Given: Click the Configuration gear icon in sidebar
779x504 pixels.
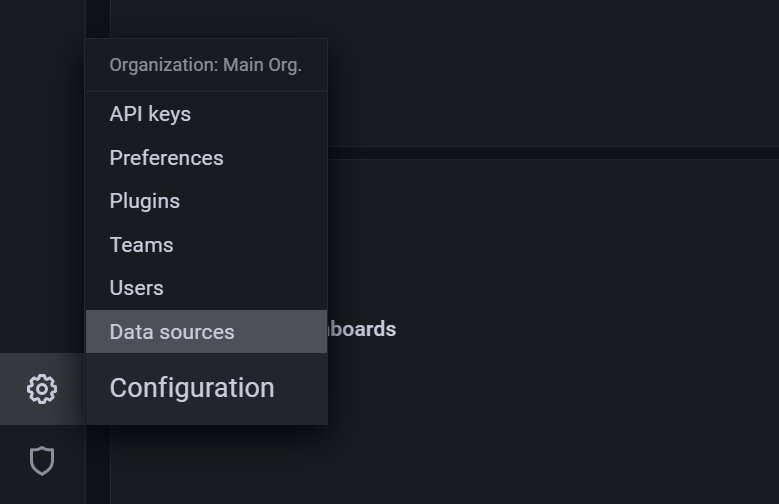Looking at the screenshot, I should [x=42, y=389].
